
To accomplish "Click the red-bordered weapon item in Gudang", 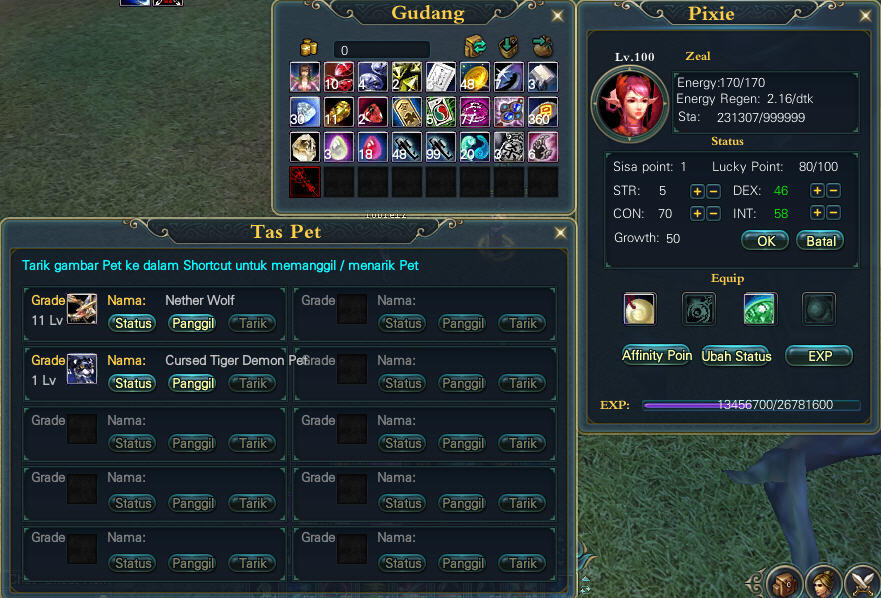I will pyautogui.click(x=305, y=182).
